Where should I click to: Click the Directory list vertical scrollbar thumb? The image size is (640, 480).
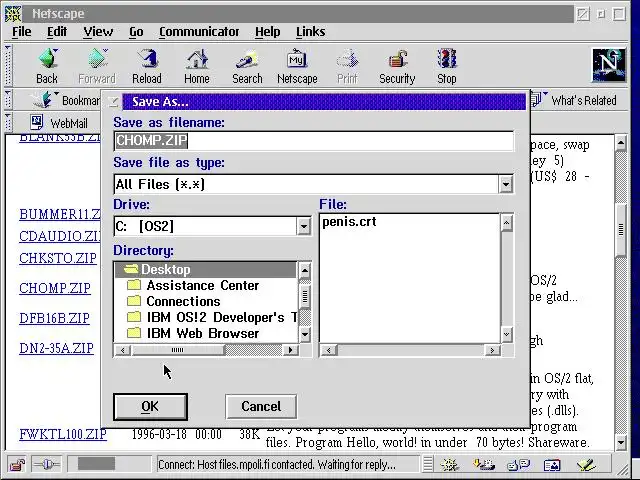305,297
